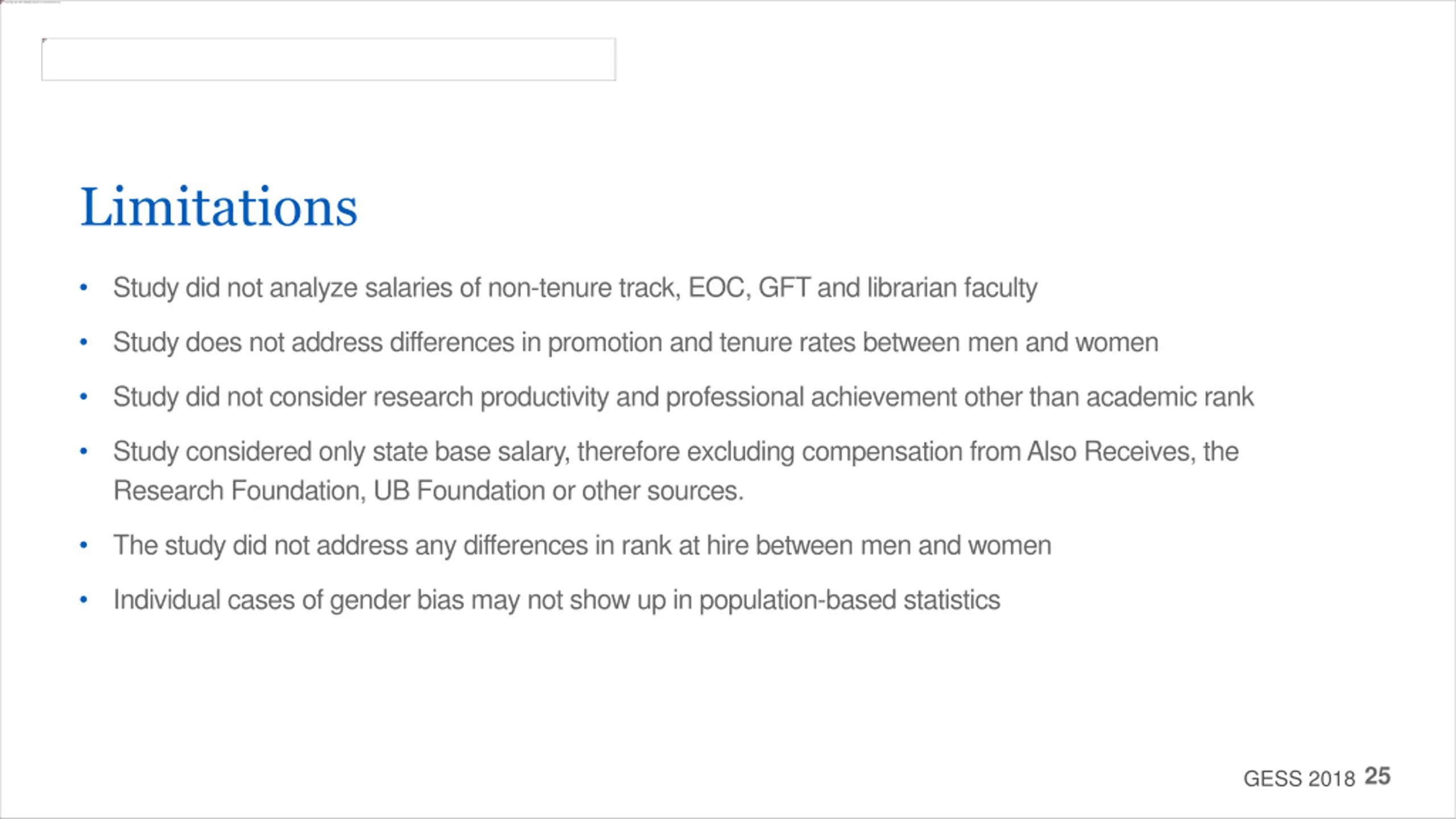1456x819 pixels.
Task: Click the "Research Foundation, UB Foundation" text line
Action: [428, 491]
